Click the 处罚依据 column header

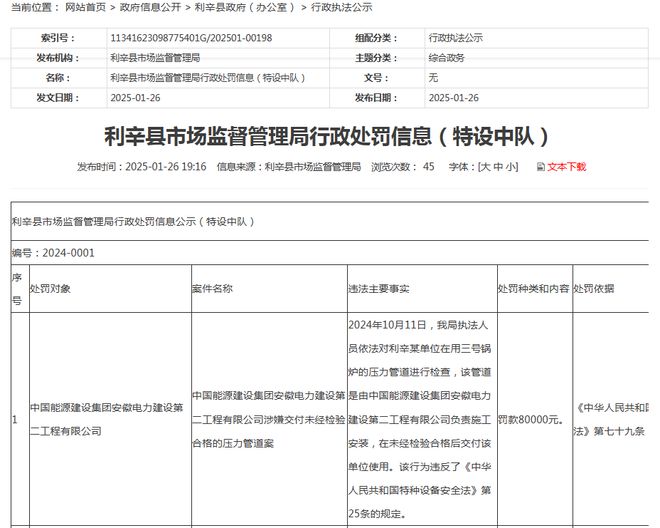pos(611,289)
